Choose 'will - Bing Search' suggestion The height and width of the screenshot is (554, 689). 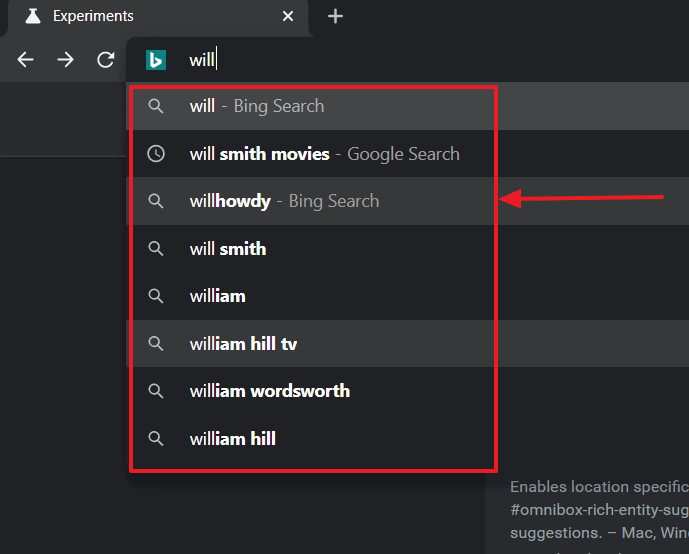click(x=407, y=106)
